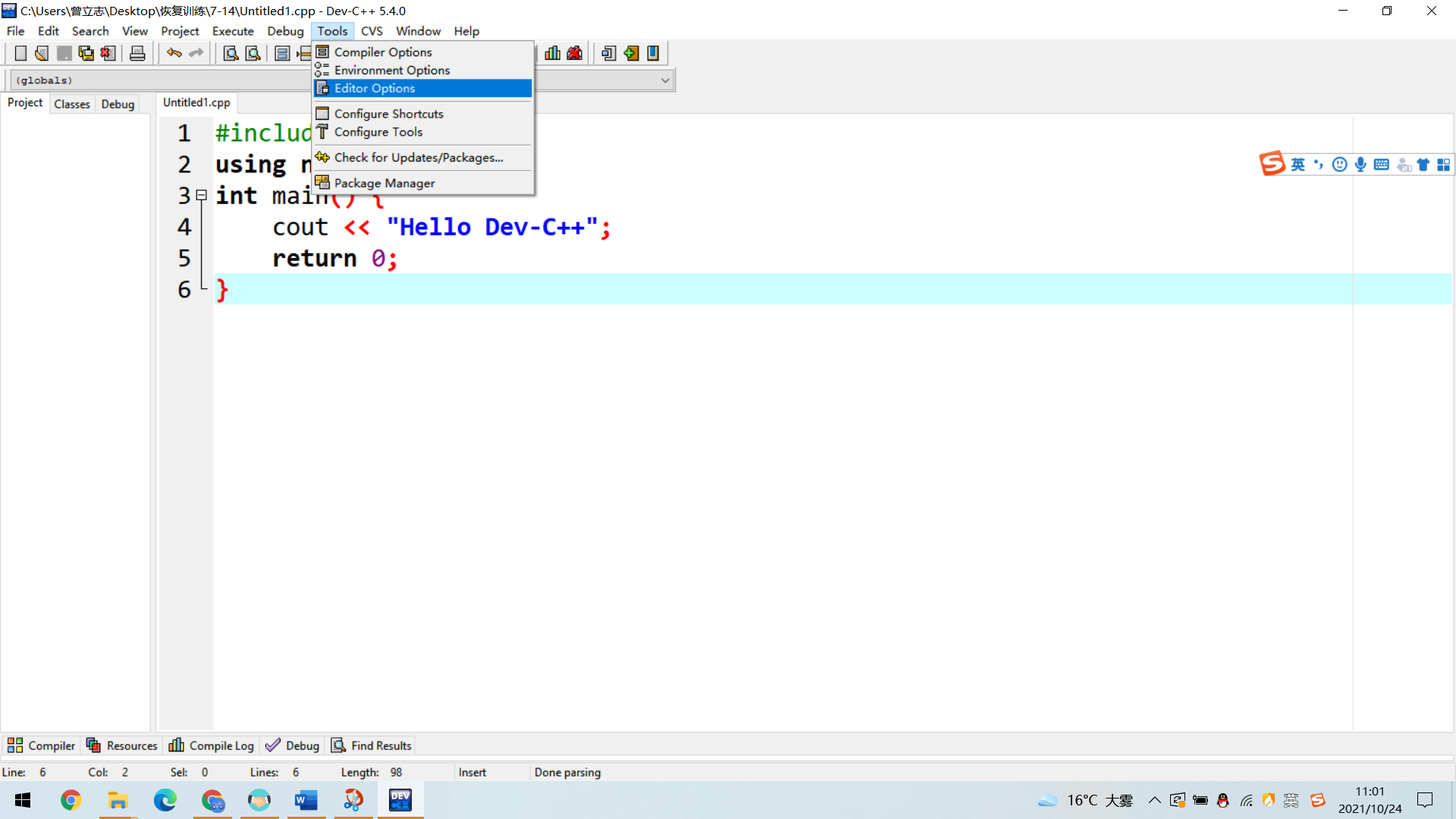Launch Dev-C++ from the taskbar

[x=400, y=800]
